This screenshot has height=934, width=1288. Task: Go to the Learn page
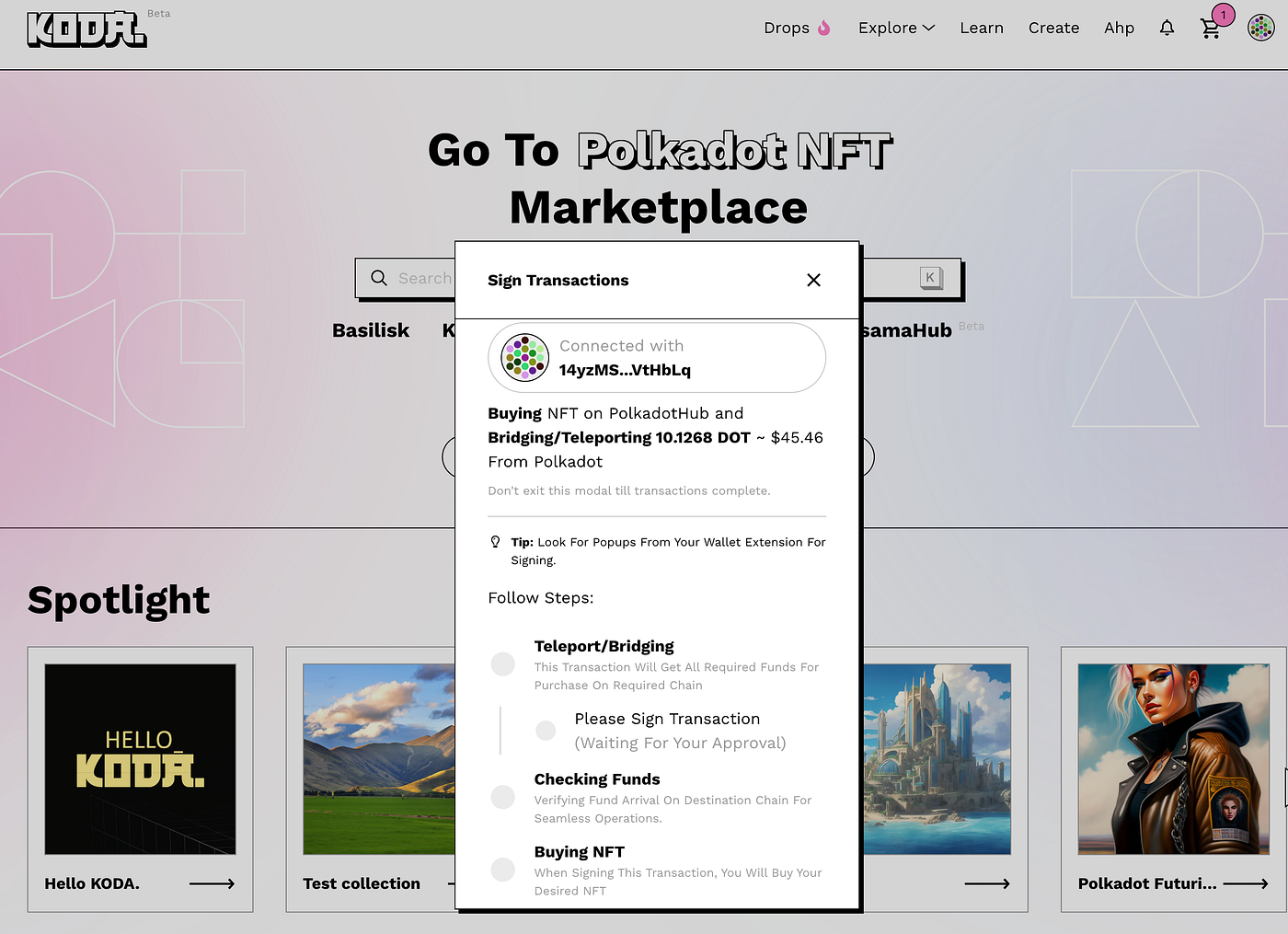point(982,28)
